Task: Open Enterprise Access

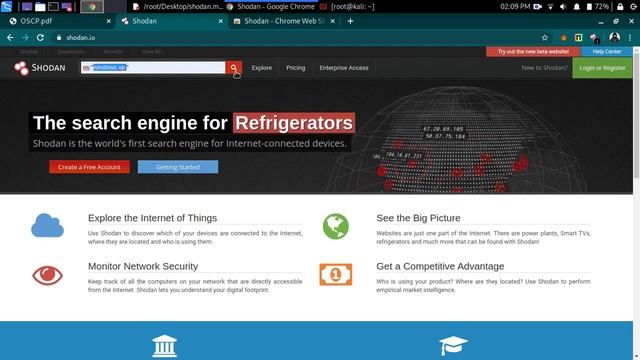Action: [344, 68]
